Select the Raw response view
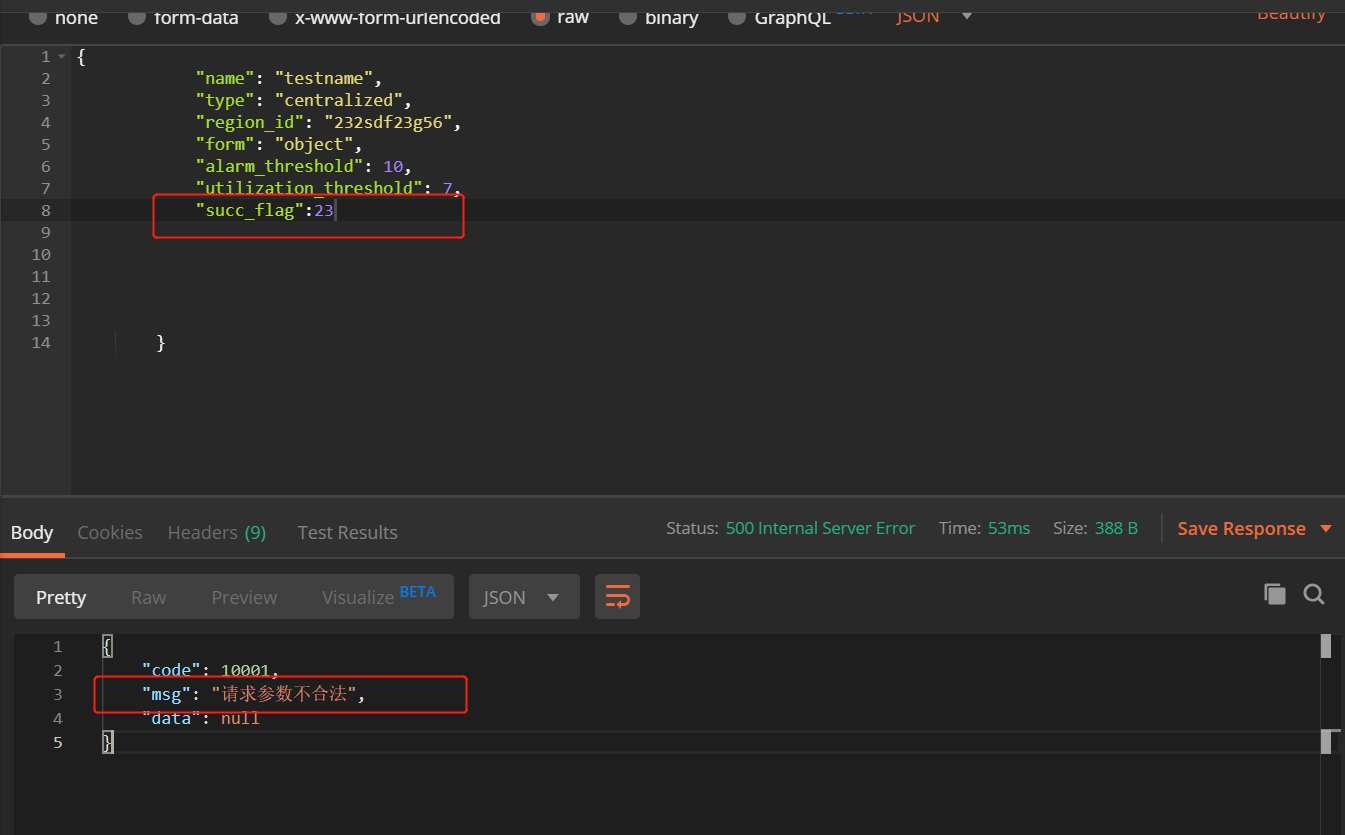The width and height of the screenshot is (1345, 835). tap(148, 597)
